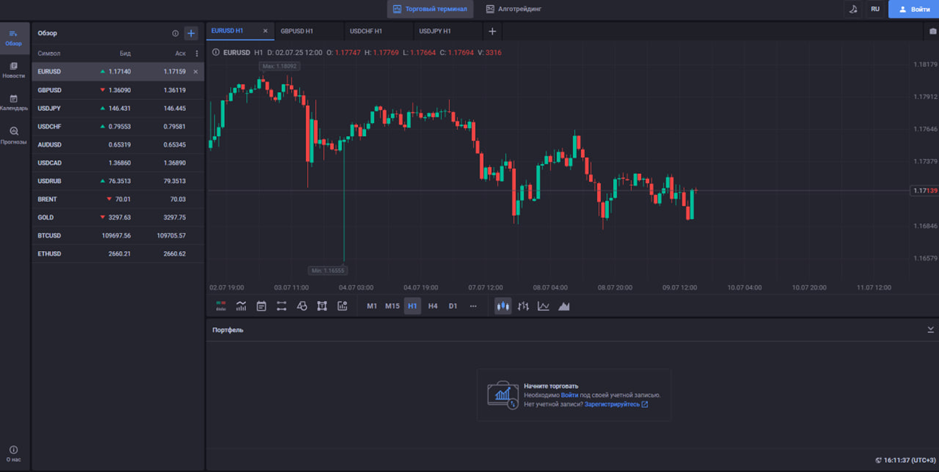This screenshot has height=472, width=939.
Task: Click the Зарегистрируйтесь registration link
Action: pos(616,404)
